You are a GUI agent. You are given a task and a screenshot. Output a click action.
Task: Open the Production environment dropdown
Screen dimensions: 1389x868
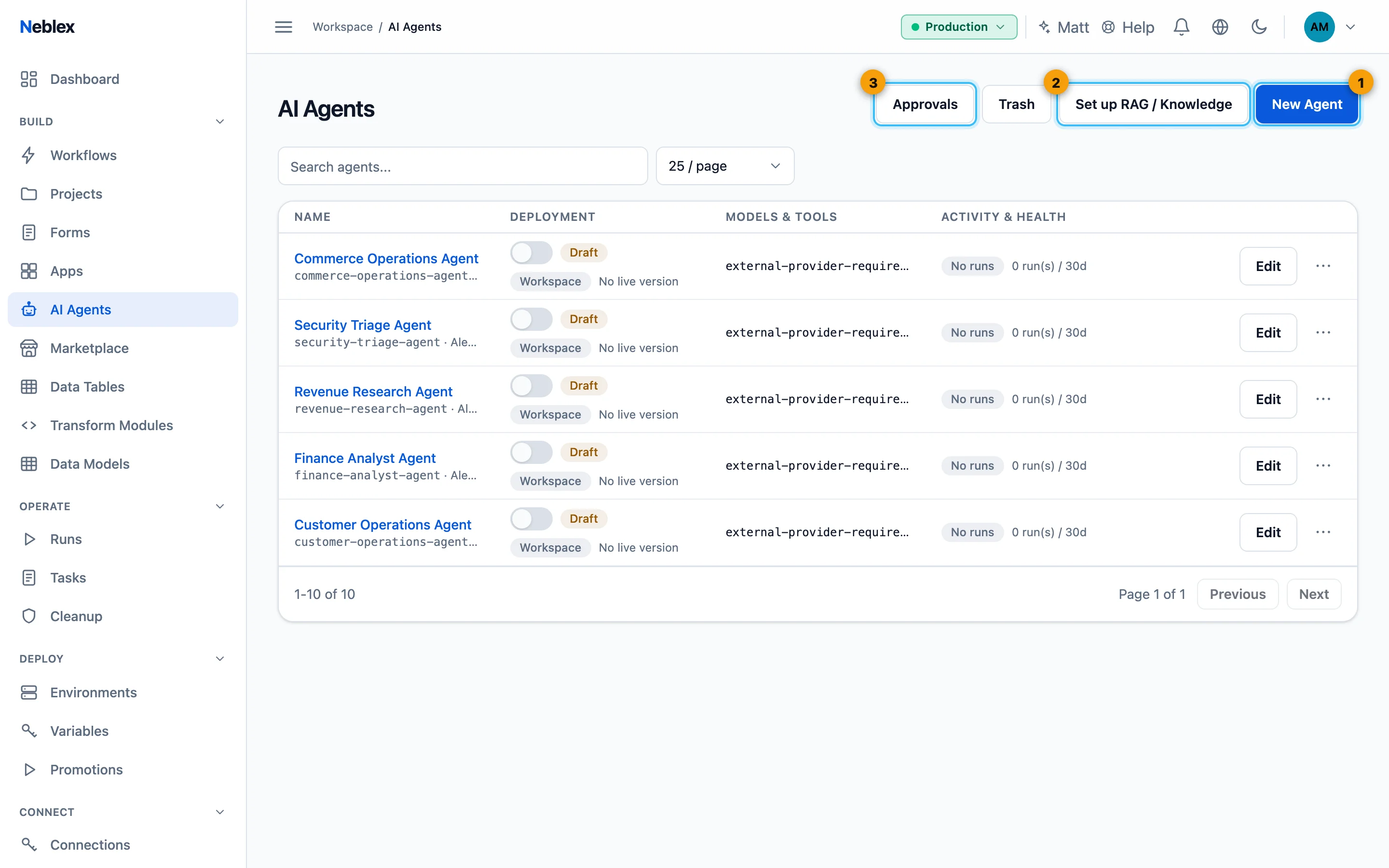point(958,27)
